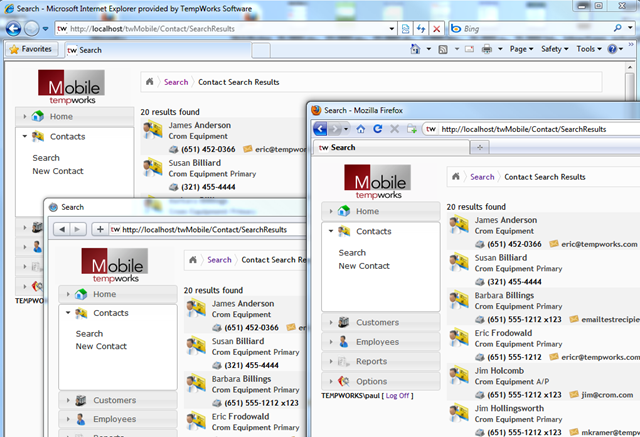Click Firefox reload icon
The height and width of the screenshot is (437, 640).
(x=378, y=129)
